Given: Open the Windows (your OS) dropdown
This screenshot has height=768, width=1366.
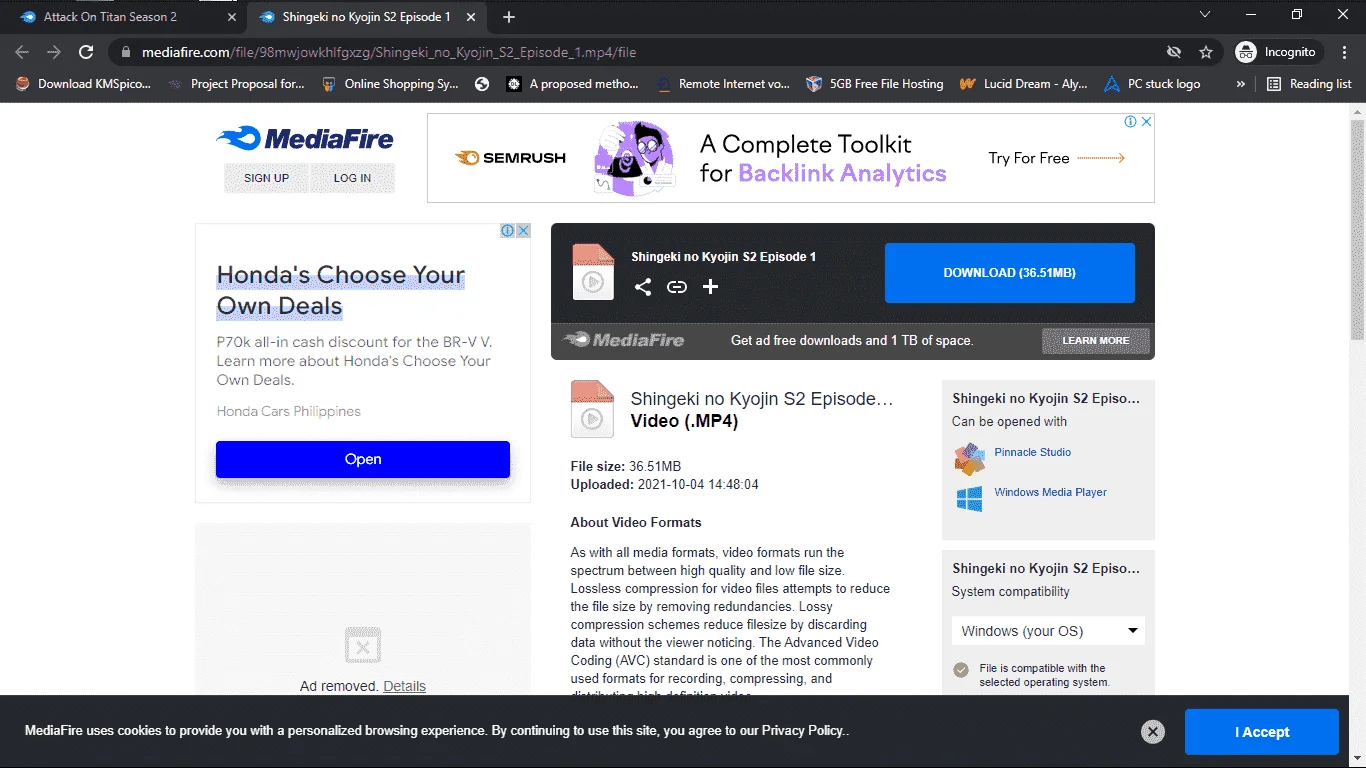Looking at the screenshot, I should (x=1048, y=631).
